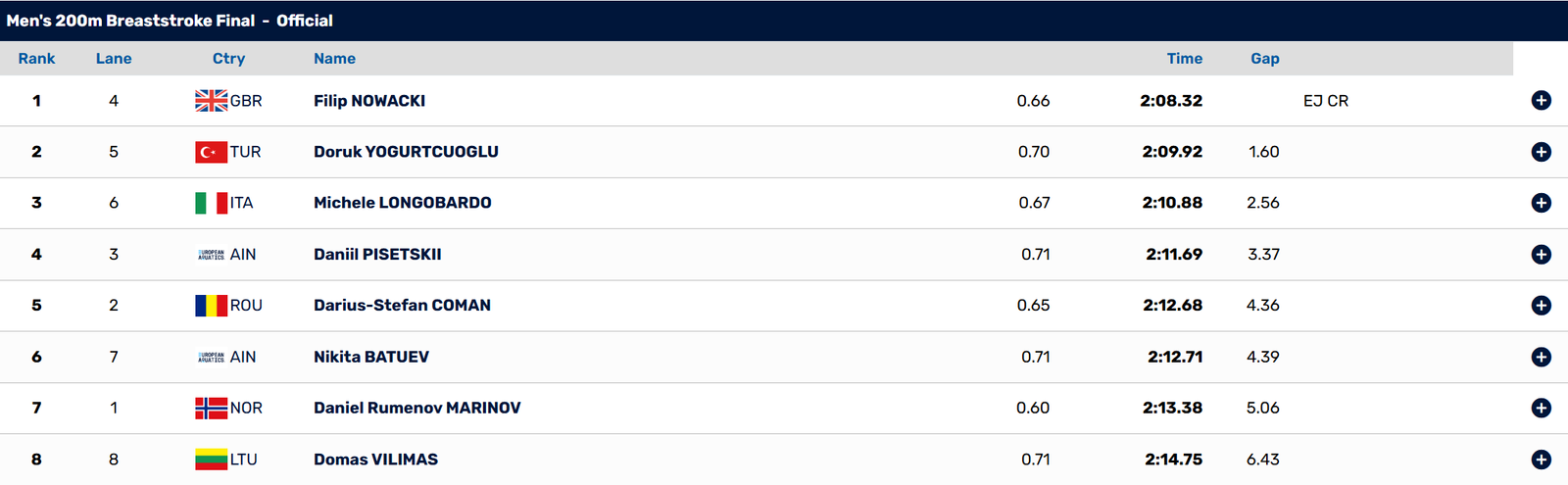This screenshot has height=485, width=1568.
Task: Open Domas VILIMAS athlete name link
Action: point(375,460)
